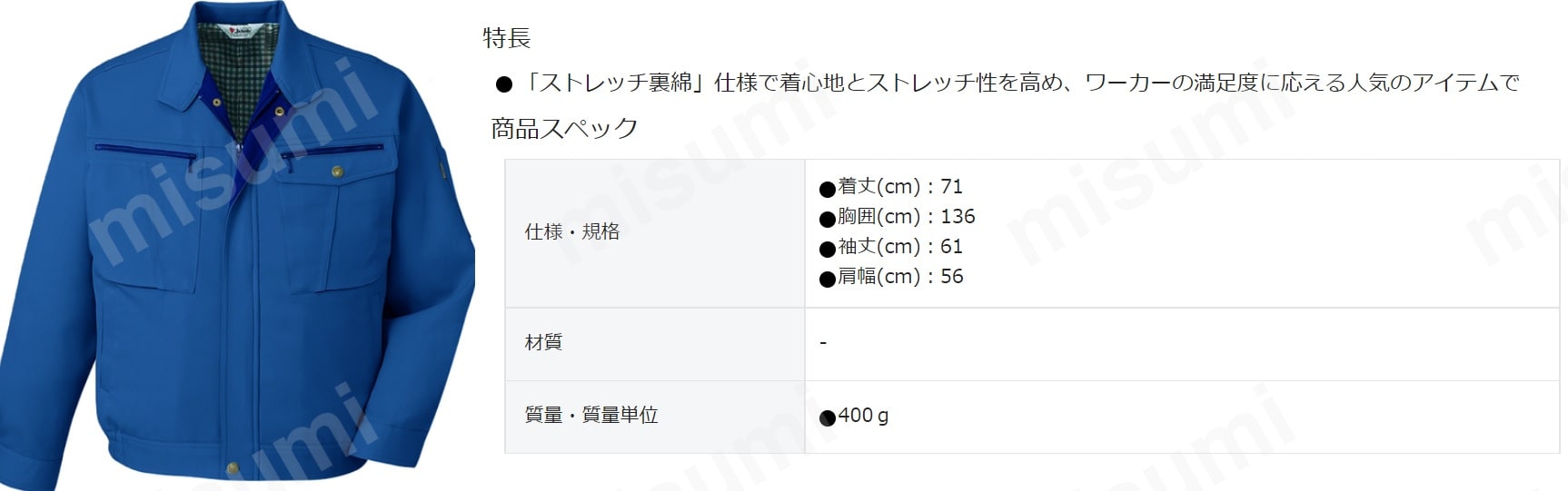Image resolution: width=1568 pixels, height=491 pixels.
Task: Select the 特長 heading
Action: coord(507,38)
